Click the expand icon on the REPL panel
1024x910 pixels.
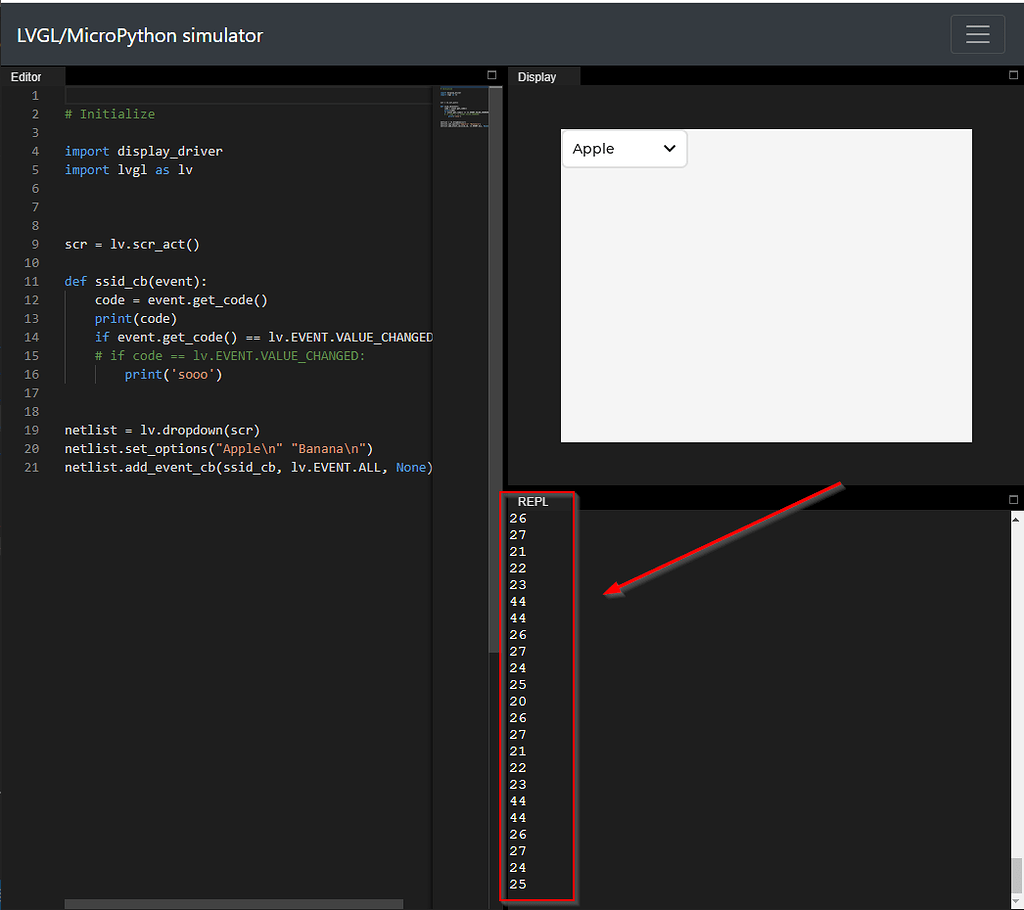click(x=1012, y=497)
